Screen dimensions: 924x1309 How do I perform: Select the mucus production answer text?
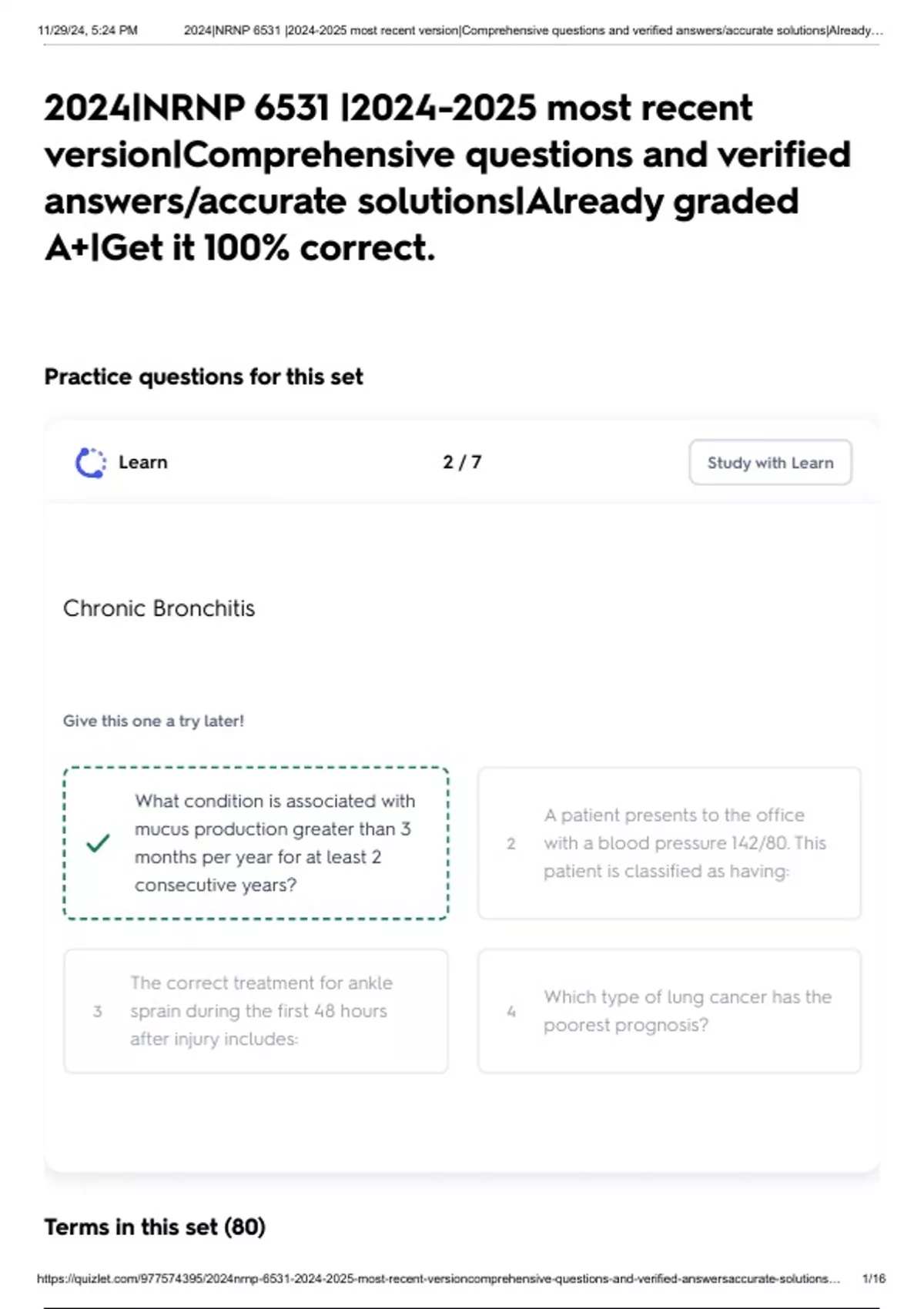[x=275, y=843]
